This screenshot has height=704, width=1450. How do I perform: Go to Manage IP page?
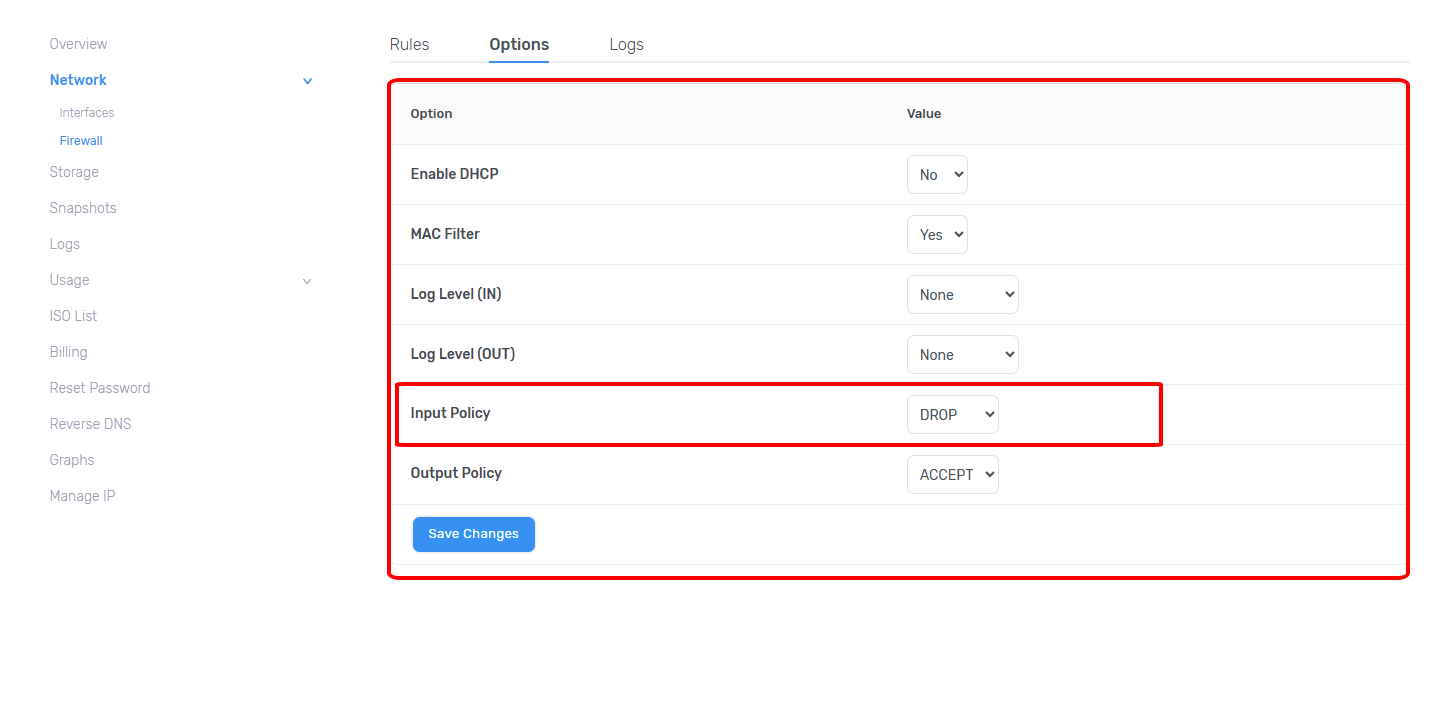coord(82,496)
